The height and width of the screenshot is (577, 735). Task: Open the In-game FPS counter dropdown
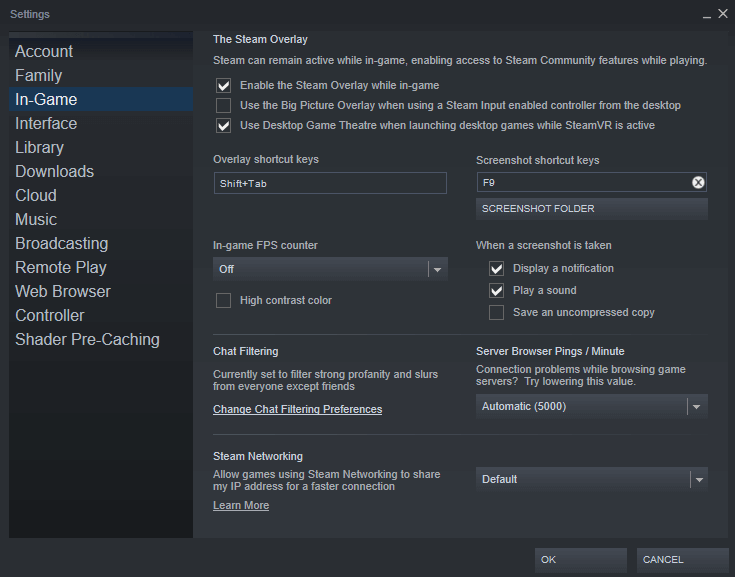click(330, 269)
